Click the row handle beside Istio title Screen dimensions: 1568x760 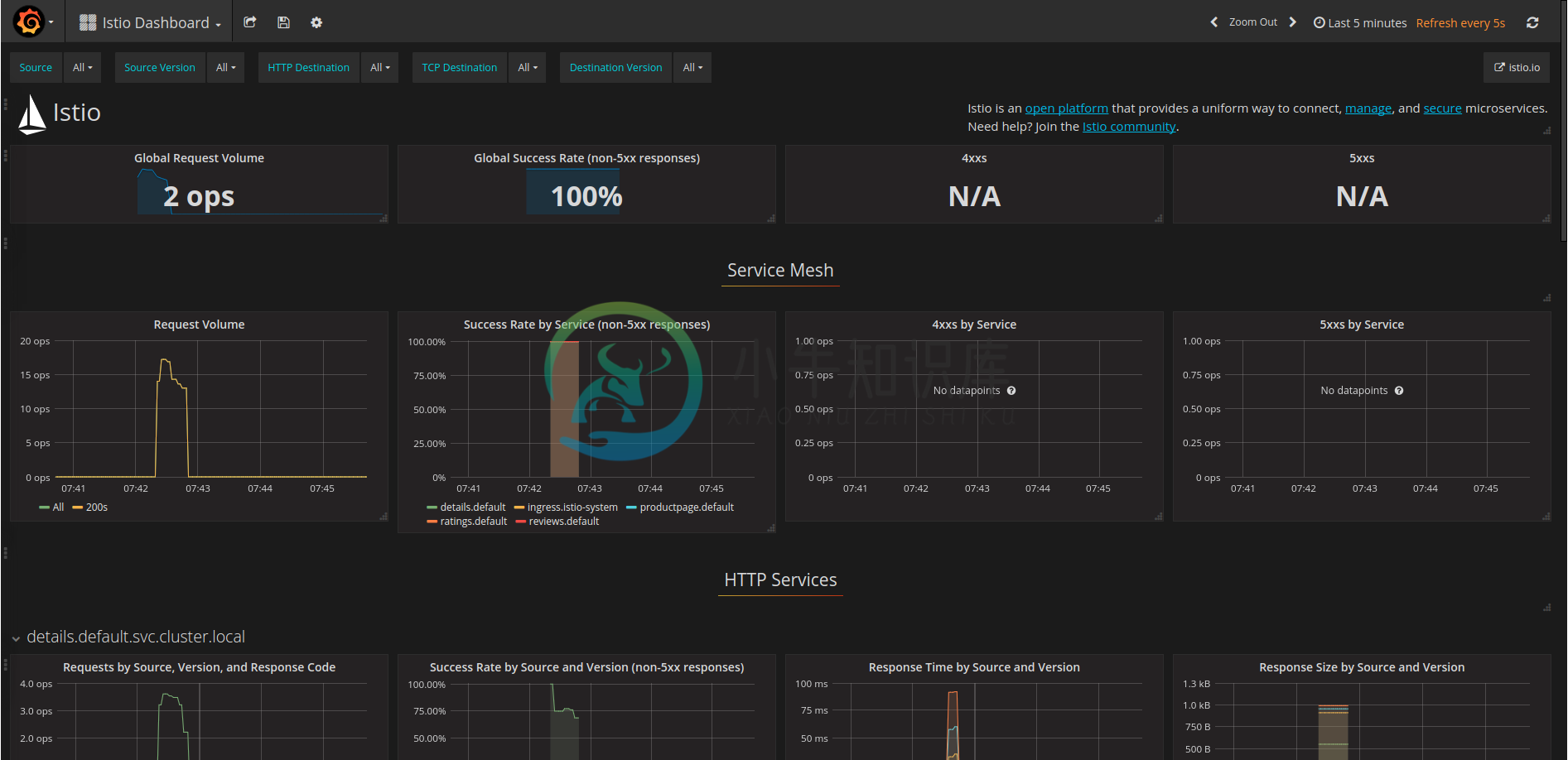5,105
